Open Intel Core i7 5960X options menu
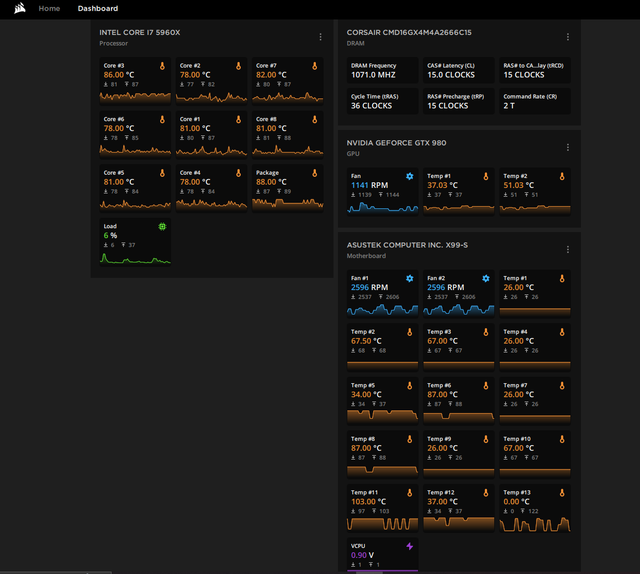640x574 pixels. [320, 37]
